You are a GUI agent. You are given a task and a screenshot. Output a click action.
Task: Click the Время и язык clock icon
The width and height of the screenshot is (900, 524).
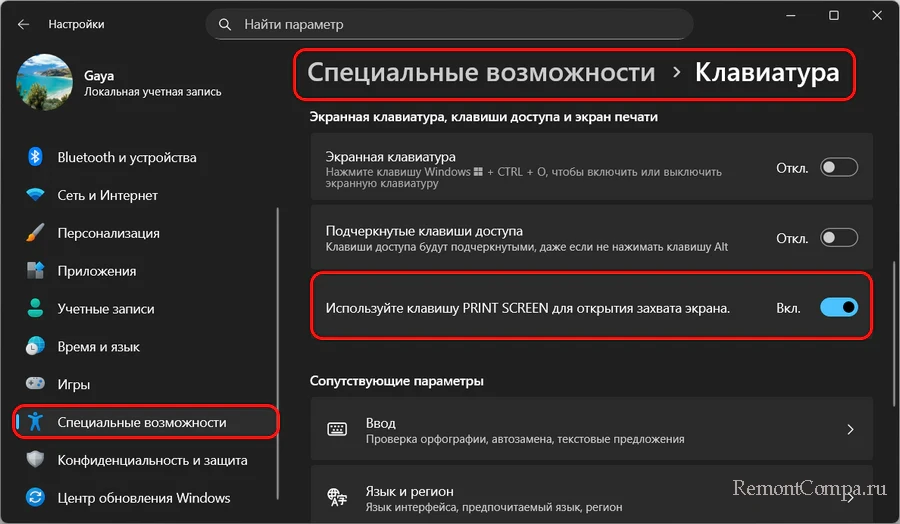[35, 347]
